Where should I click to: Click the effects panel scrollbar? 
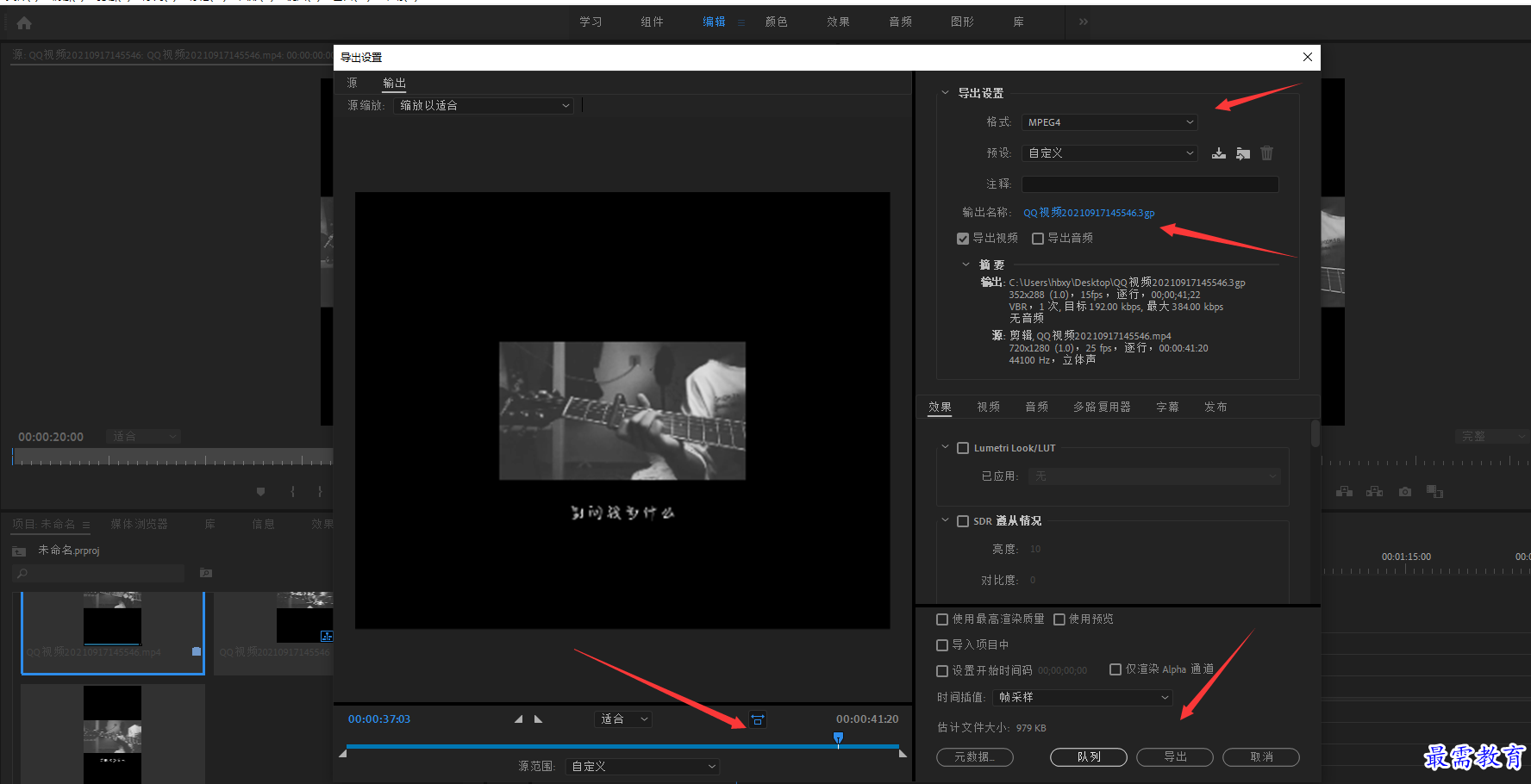point(1315,433)
